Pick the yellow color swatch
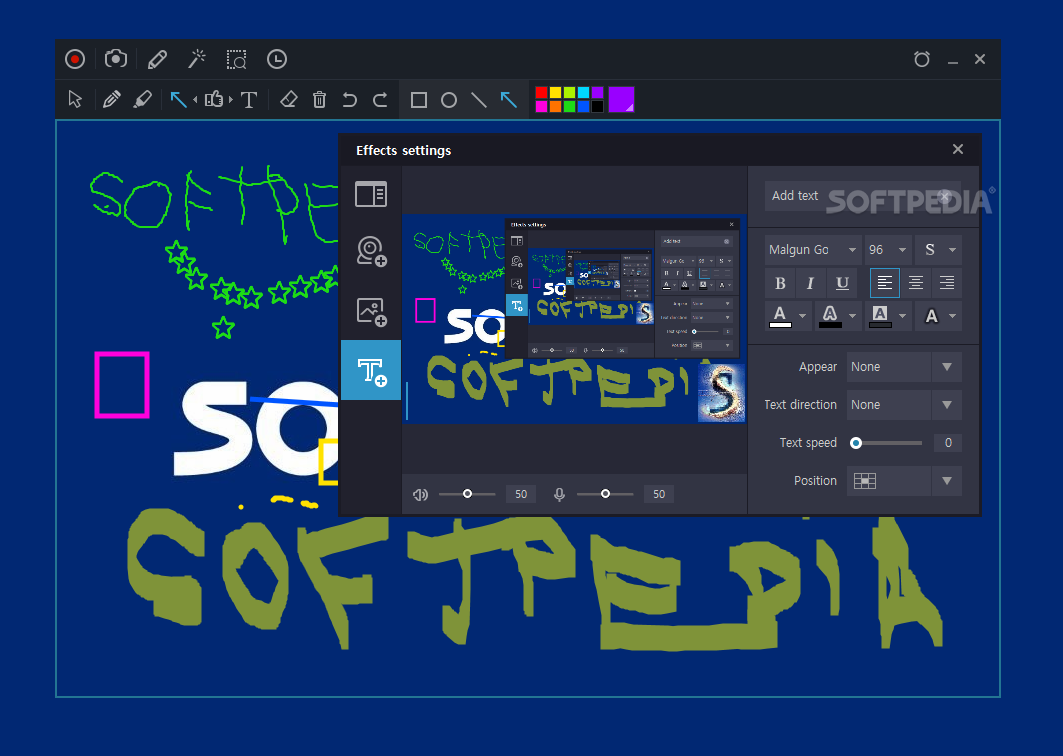This screenshot has height=756, width=1063. [555, 93]
